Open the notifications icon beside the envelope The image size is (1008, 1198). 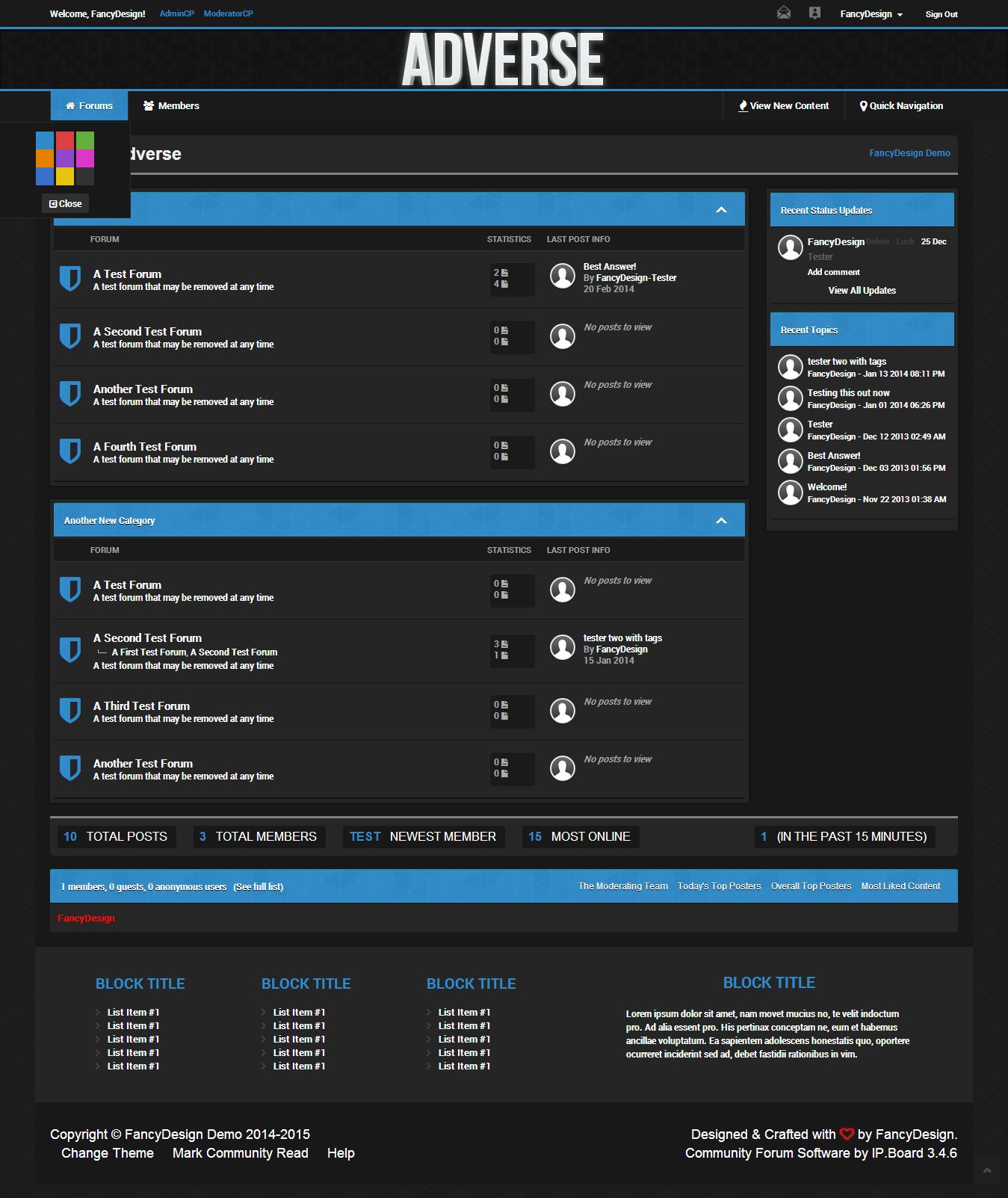point(814,13)
